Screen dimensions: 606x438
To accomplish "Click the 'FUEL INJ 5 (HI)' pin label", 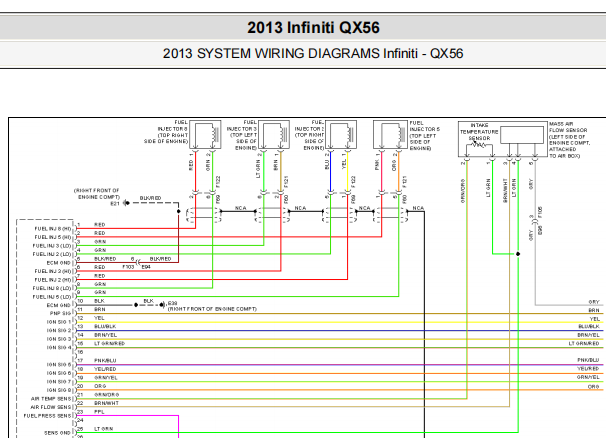I will click(x=53, y=237).
